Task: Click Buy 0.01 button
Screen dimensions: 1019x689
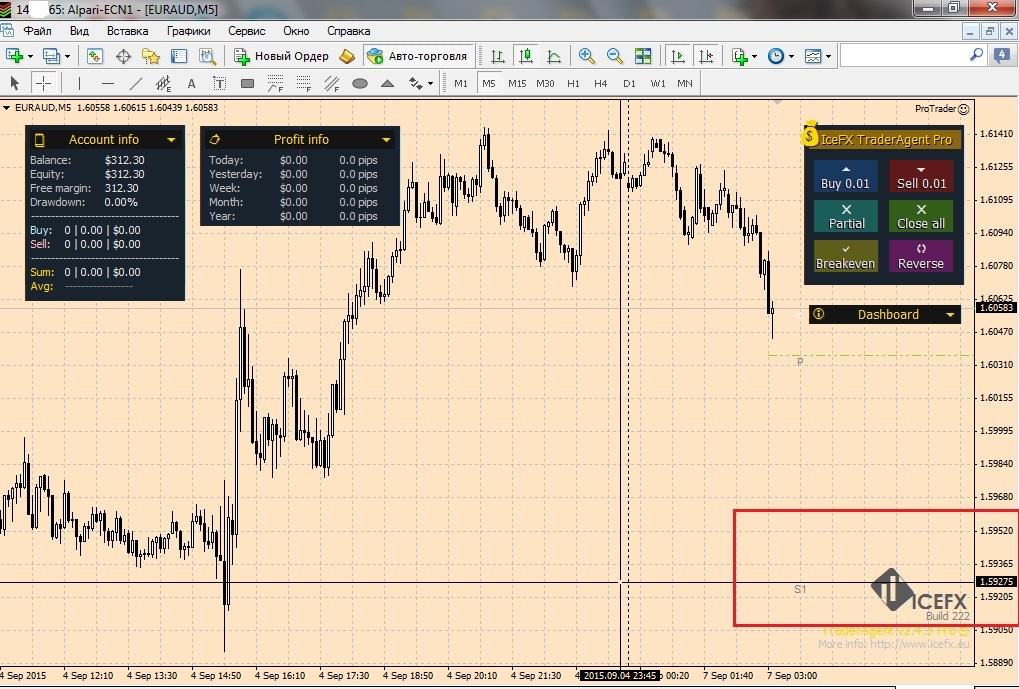Action: (845, 176)
